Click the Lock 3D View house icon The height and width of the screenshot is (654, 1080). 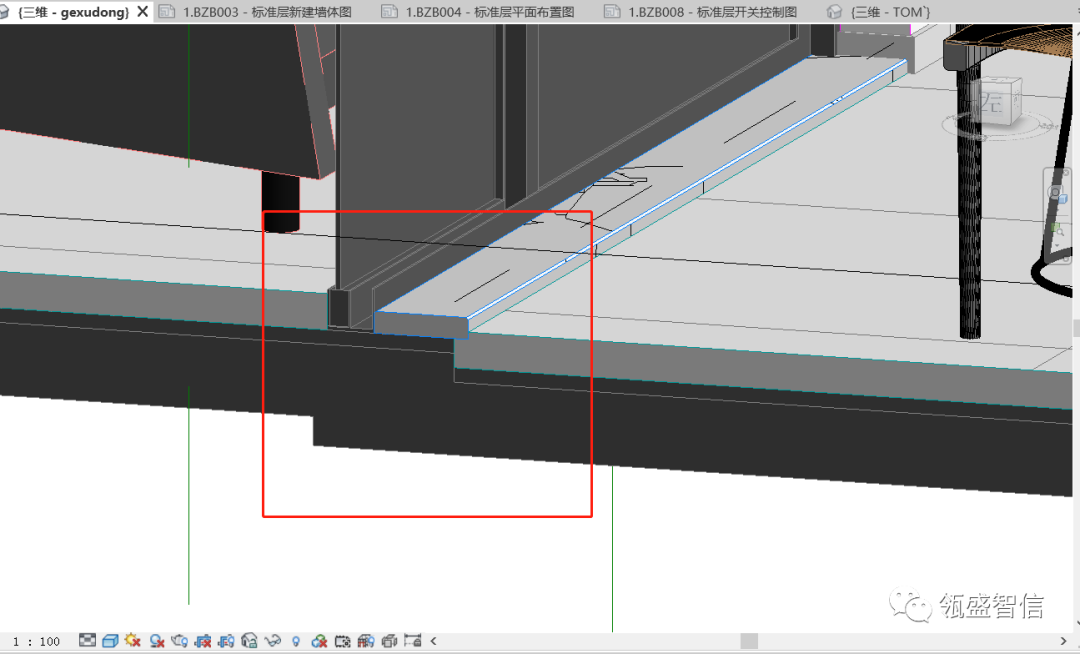coord(249,641)
